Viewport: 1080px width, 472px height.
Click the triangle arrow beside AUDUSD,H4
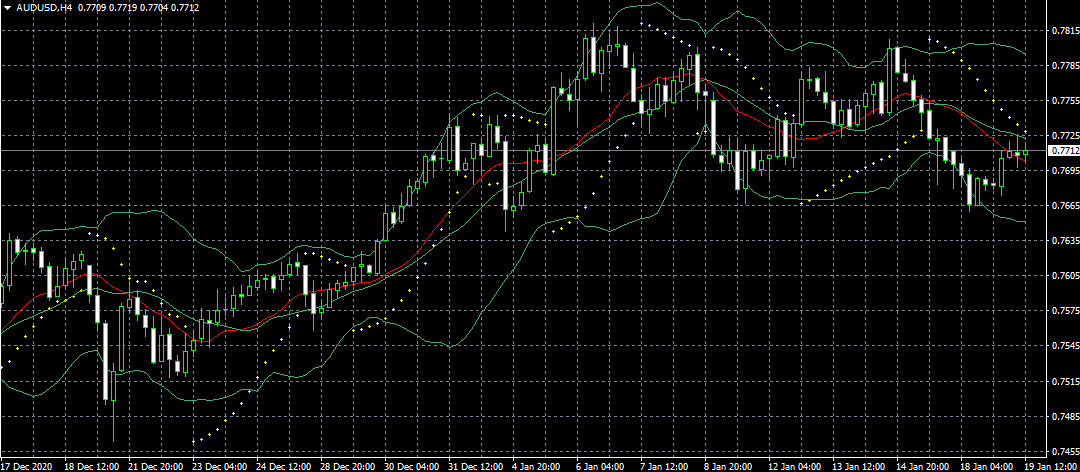[x=7, y=8]
